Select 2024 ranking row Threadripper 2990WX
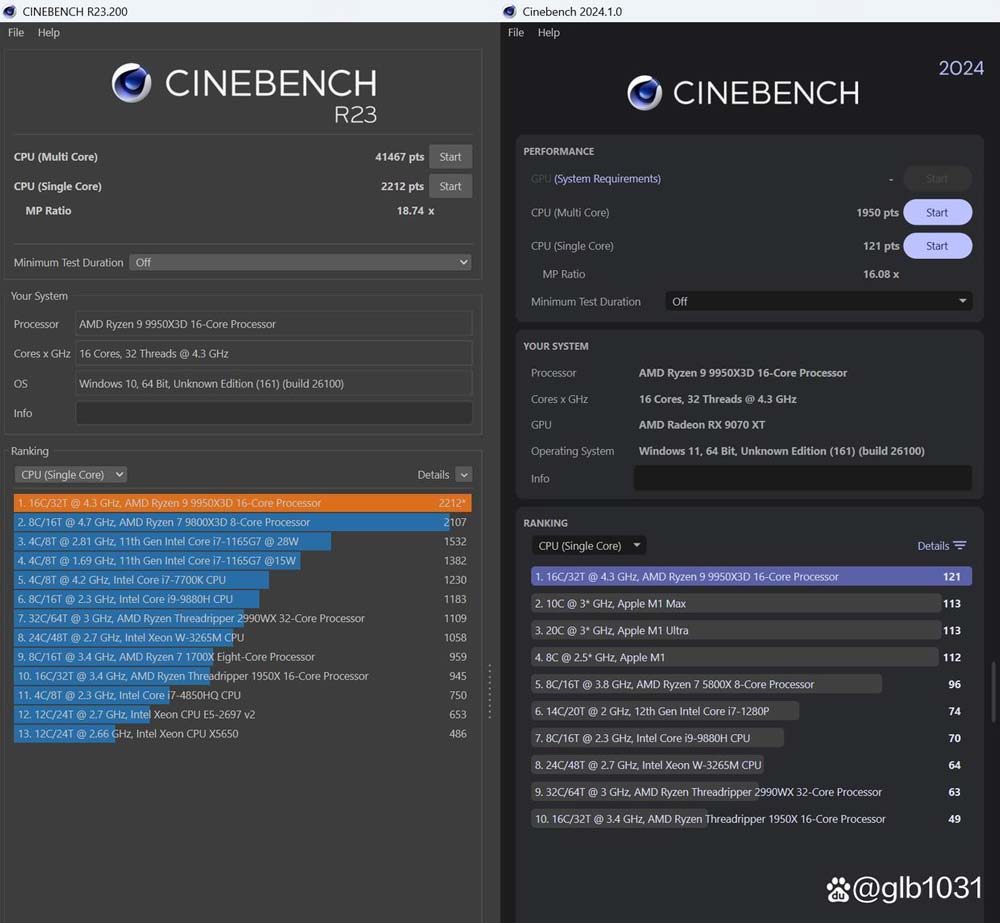 (x=751, y=792)
